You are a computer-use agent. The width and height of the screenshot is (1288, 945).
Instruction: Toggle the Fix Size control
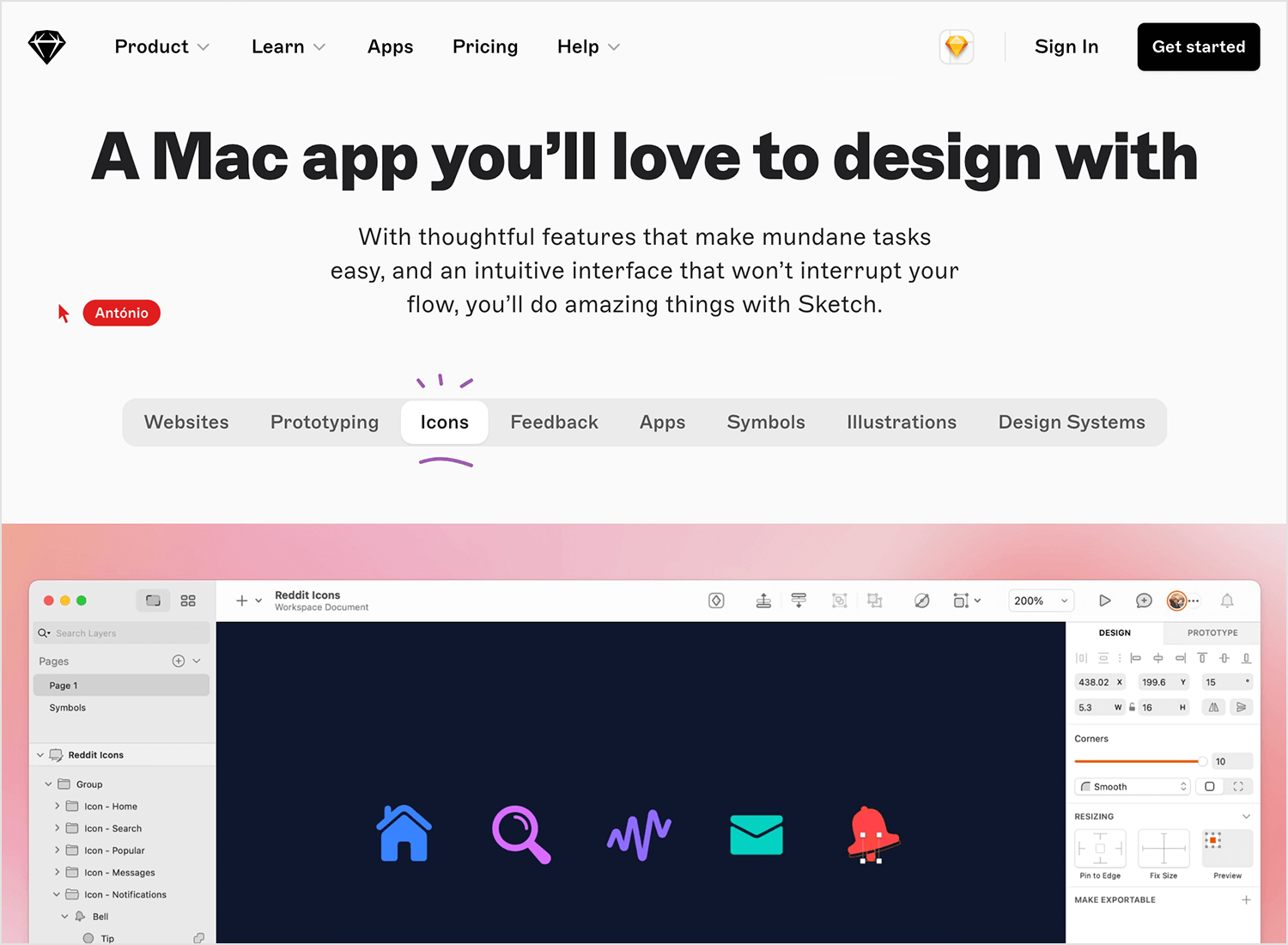tap(1163, 848)
